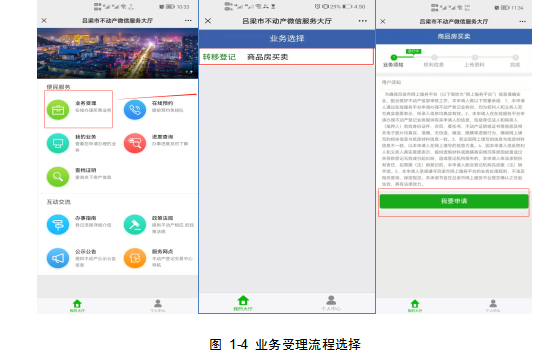This screenshot has width=548, height=361.
Task: Tap the 办事指南 signpost icon
Action: coord(58,224)
